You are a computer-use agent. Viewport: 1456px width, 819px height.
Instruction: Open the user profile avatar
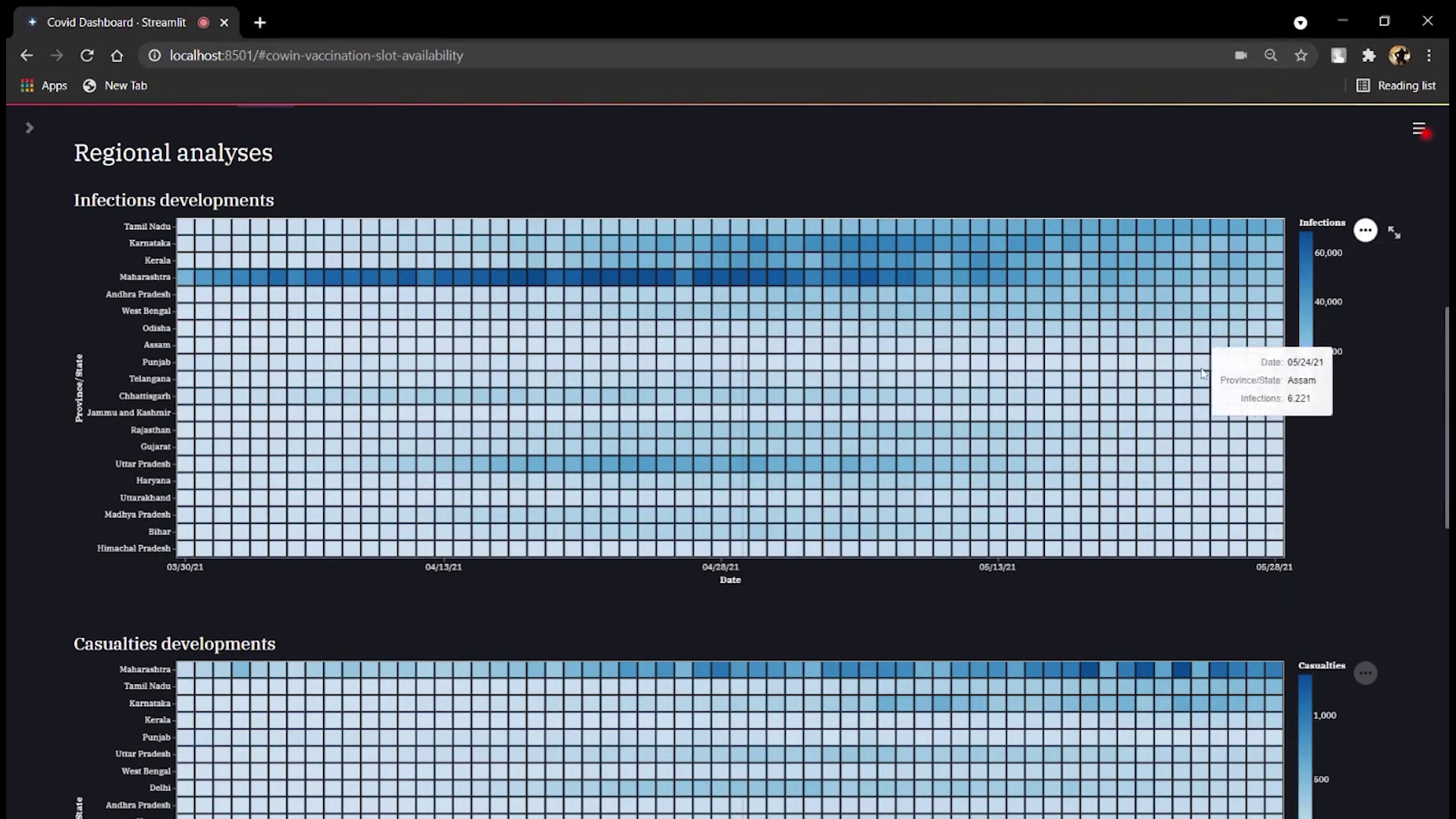[x=1399, y=55]
